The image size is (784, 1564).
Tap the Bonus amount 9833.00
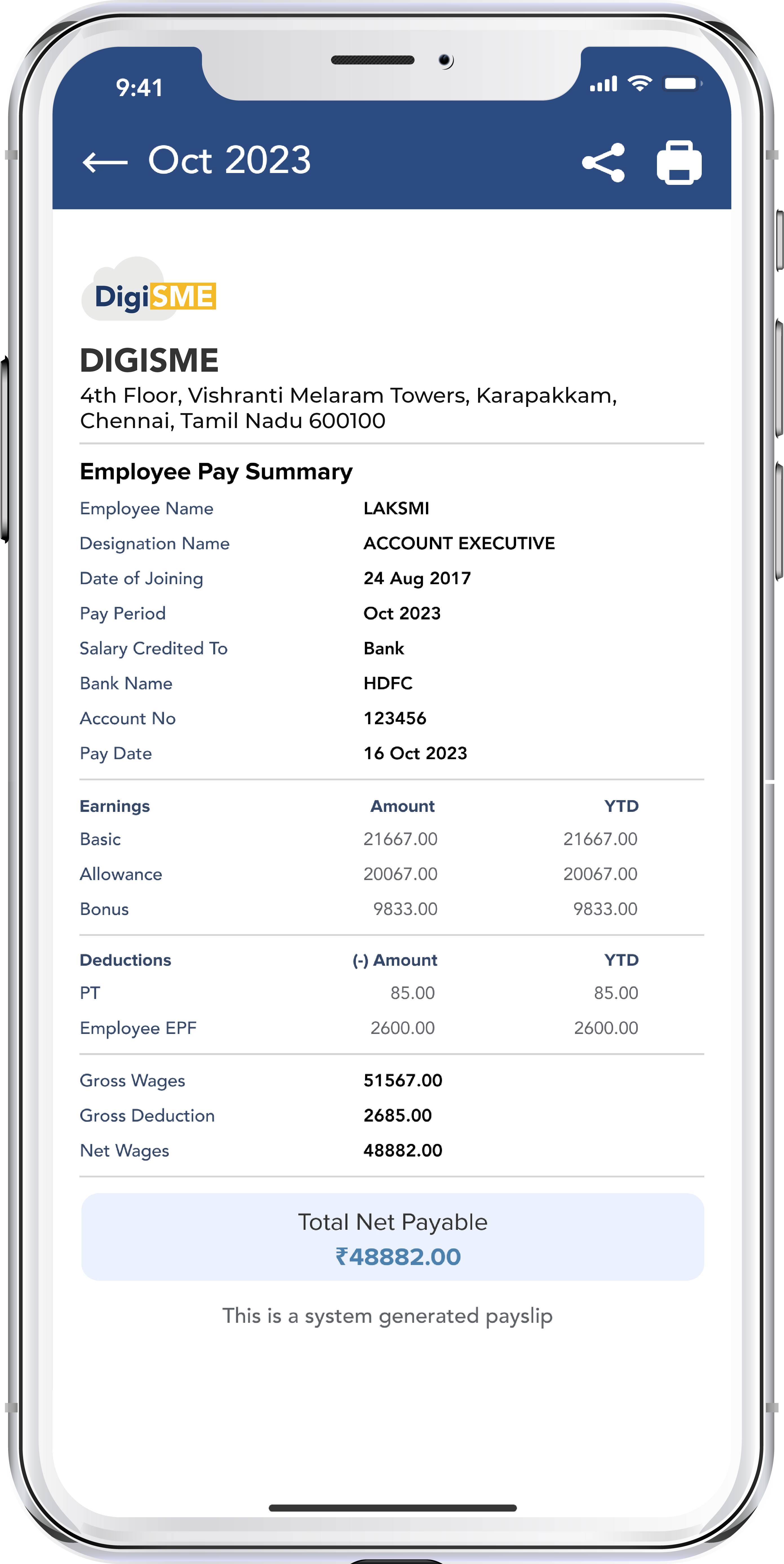pyautogui.click(x=405, y=909)
